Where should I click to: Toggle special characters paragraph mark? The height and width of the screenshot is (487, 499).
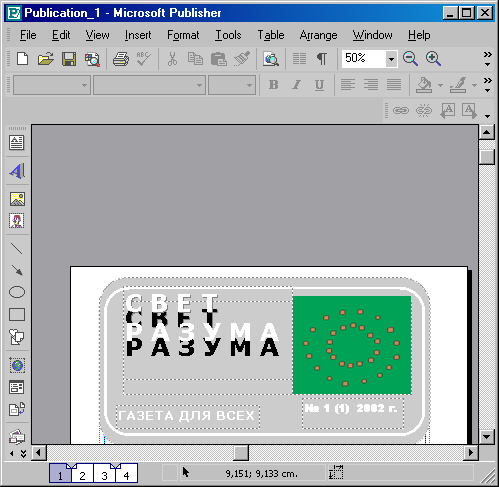tap(322, 59)
